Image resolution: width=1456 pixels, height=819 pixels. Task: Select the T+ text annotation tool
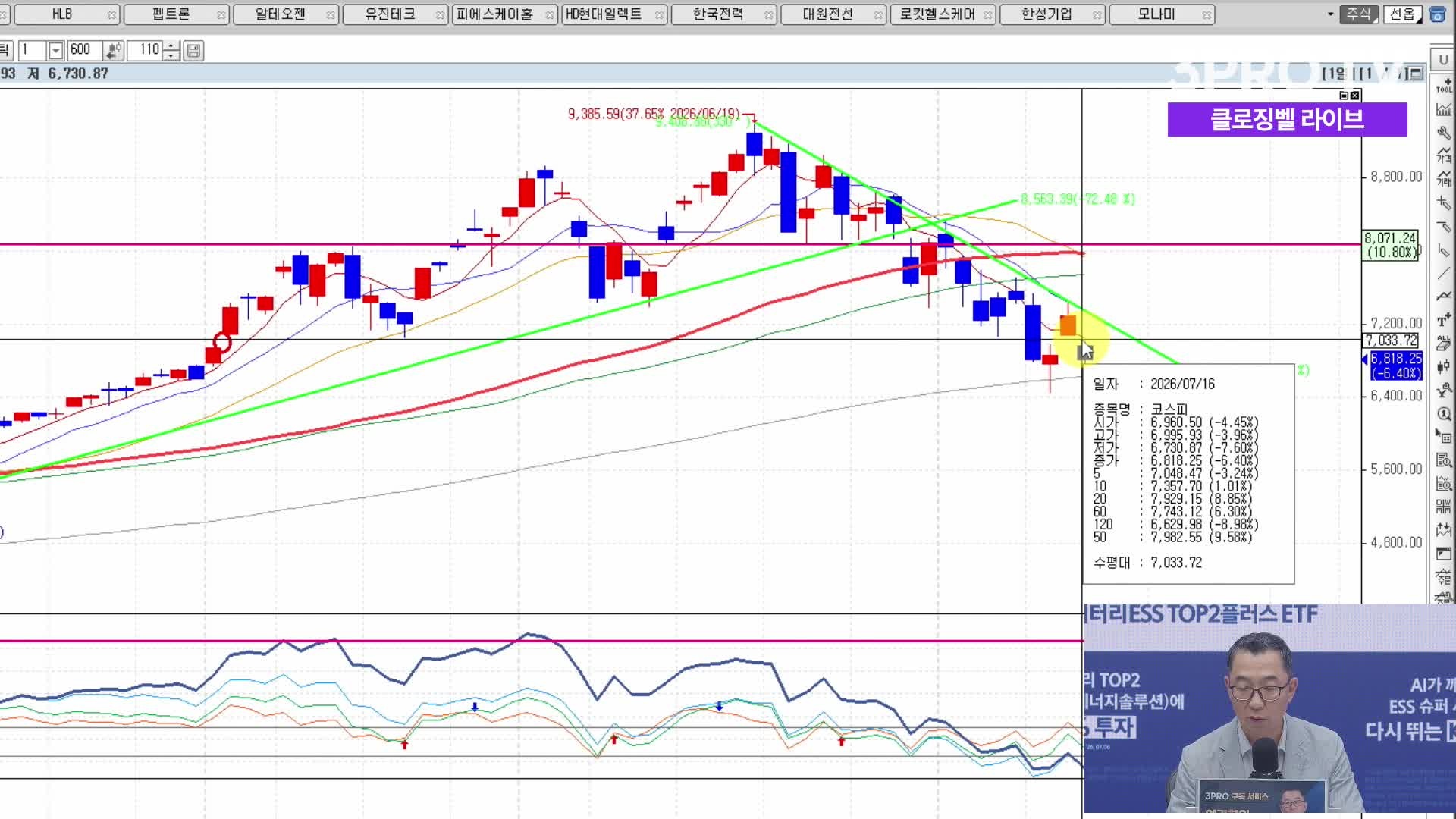tap(1444, 320)
